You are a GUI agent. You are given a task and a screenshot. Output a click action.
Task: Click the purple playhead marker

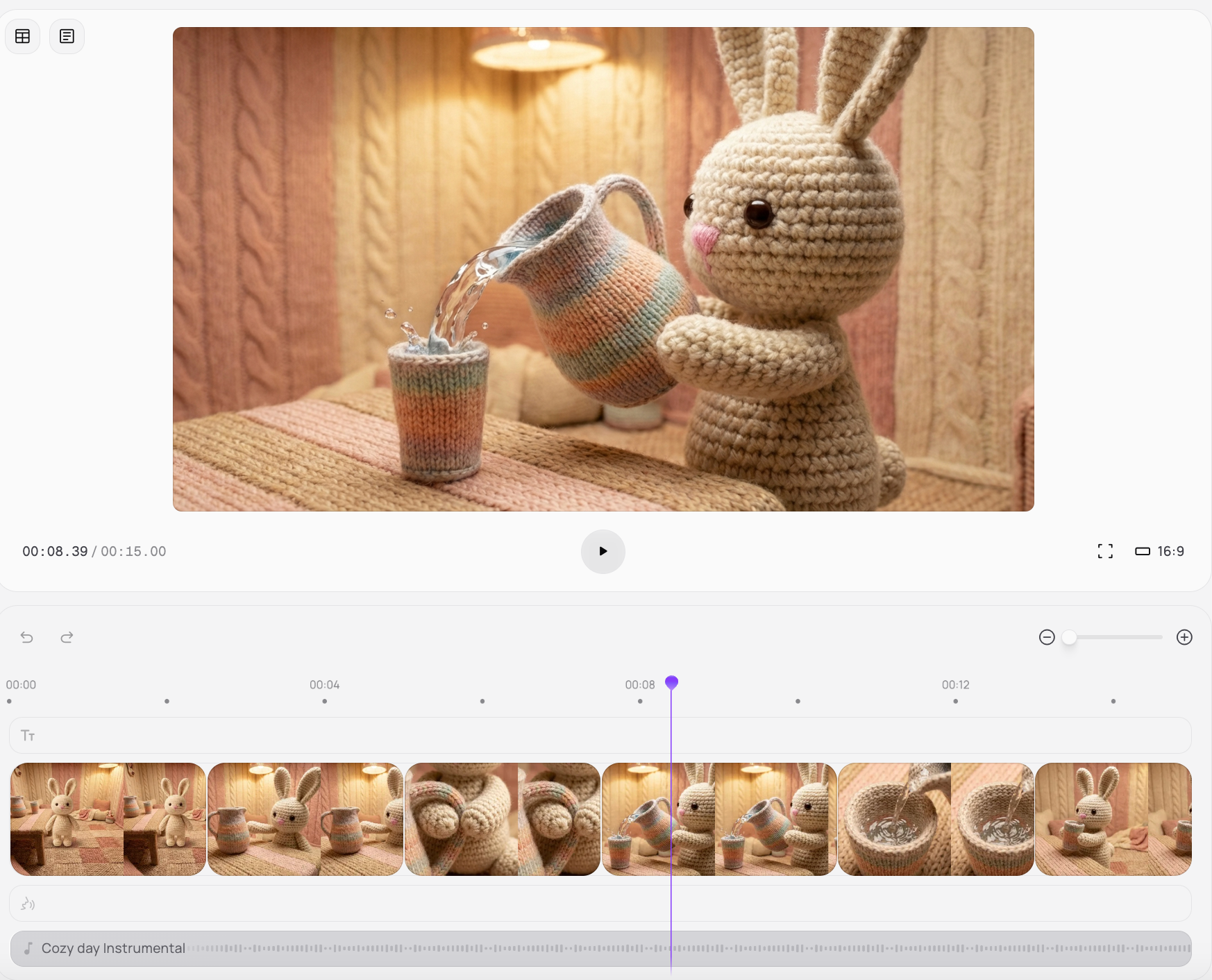(671, 683)
